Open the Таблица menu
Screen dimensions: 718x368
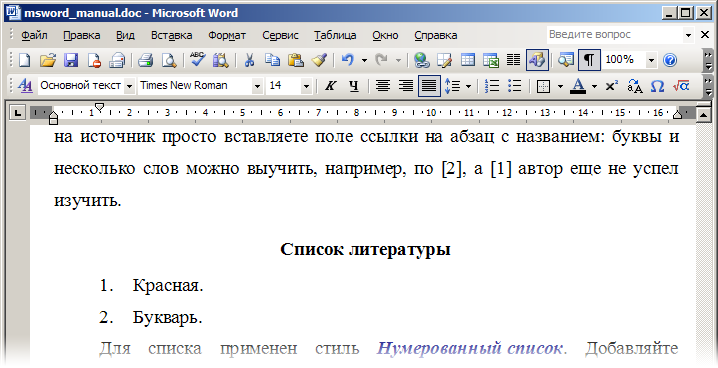pyautogui.click(x=335, y=35)
